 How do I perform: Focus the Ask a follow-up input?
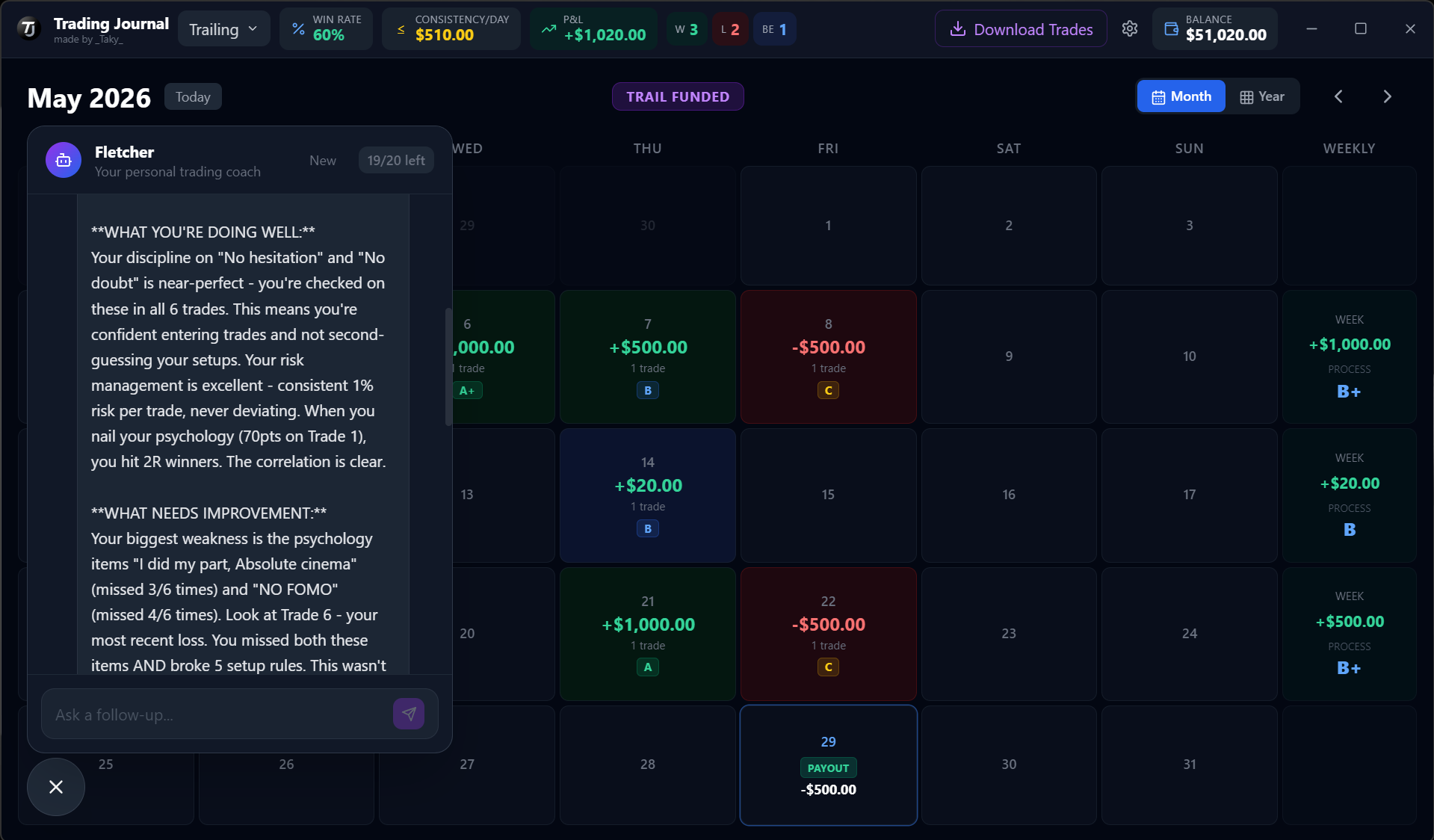coord(220,714)
